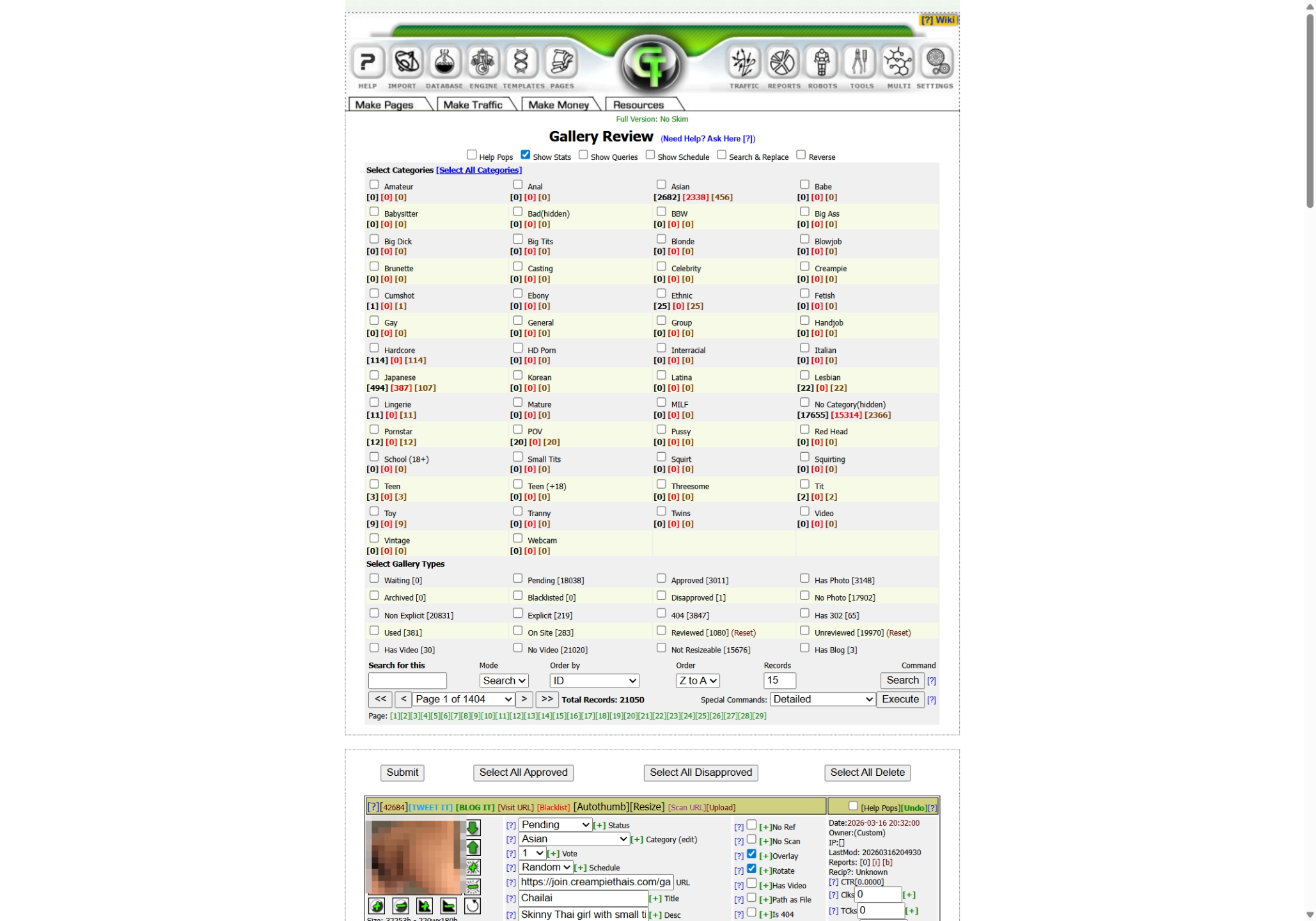Image resolution: width=1316 pixels, height=921 pixels.
Task: Click the Search for this text field
Action: pyautogui.click(x=407, y=681)
